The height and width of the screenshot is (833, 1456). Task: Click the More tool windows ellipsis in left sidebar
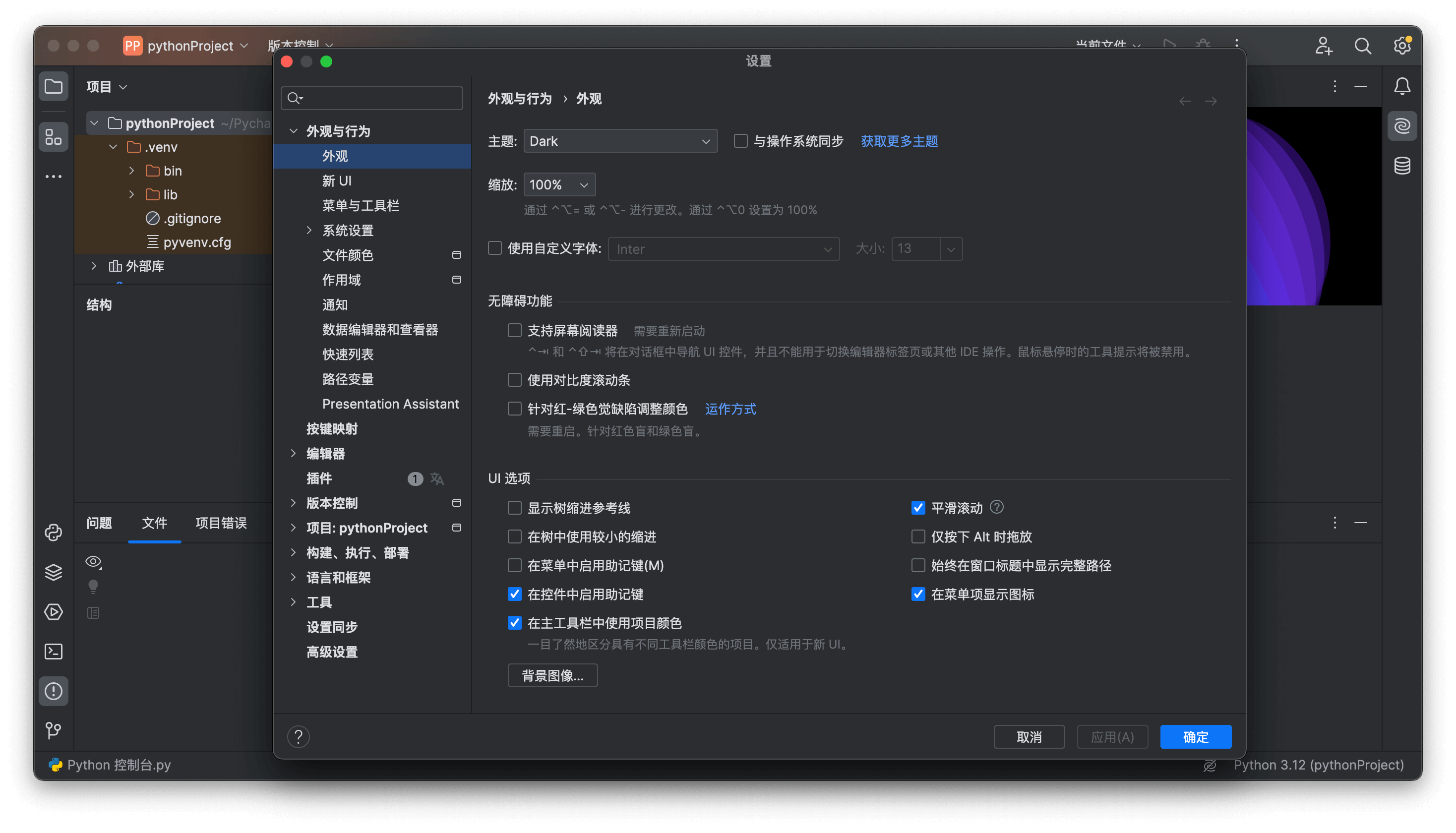53,176
